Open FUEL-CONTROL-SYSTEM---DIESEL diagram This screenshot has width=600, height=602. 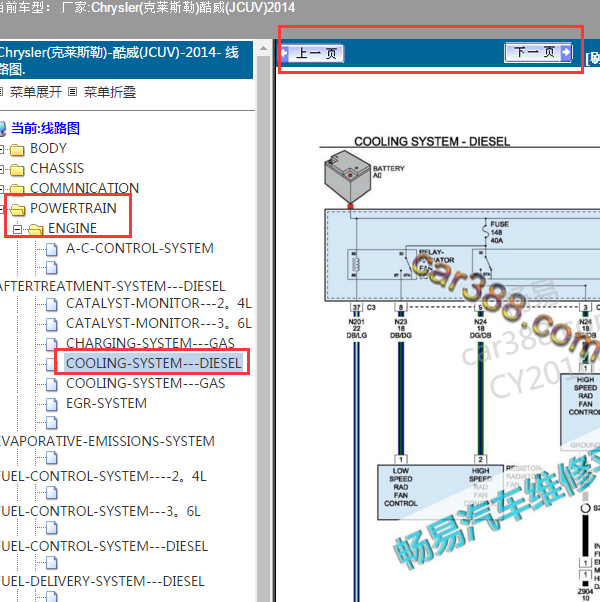[x=104, y=546]
